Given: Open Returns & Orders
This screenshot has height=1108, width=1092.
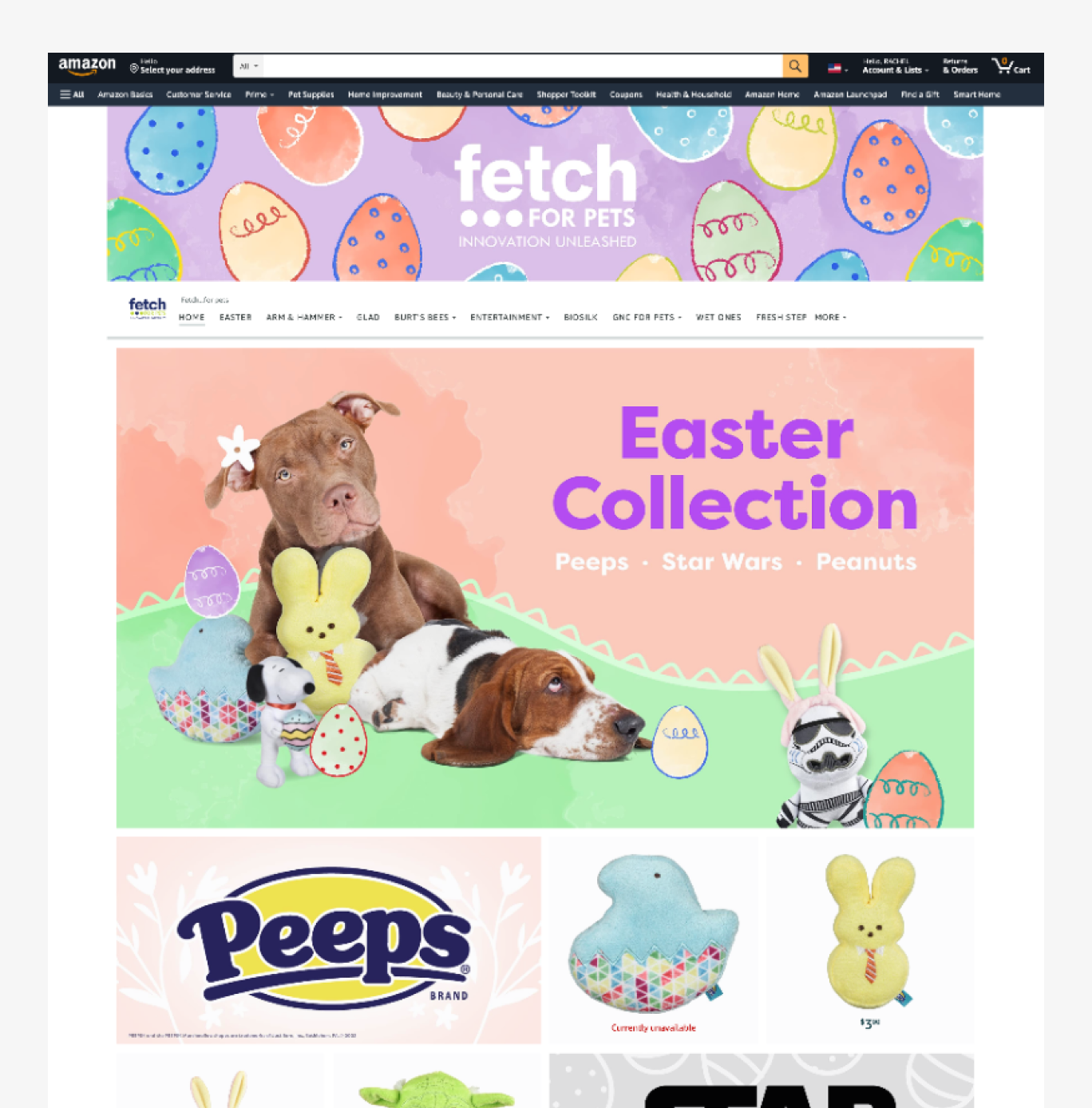Looking at the screenshot, I should (x=959, y=66).
